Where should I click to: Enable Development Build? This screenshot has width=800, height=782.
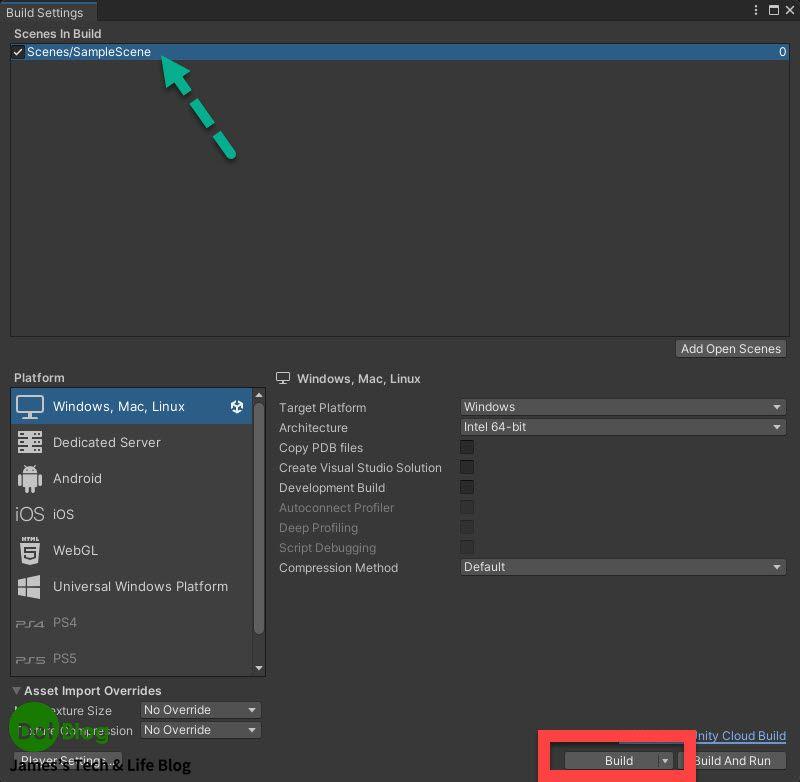(x=467, y=488)
